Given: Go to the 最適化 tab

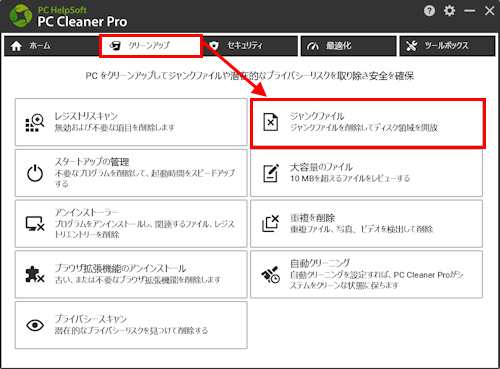Looking at the screenshot, I should point(349,46).
